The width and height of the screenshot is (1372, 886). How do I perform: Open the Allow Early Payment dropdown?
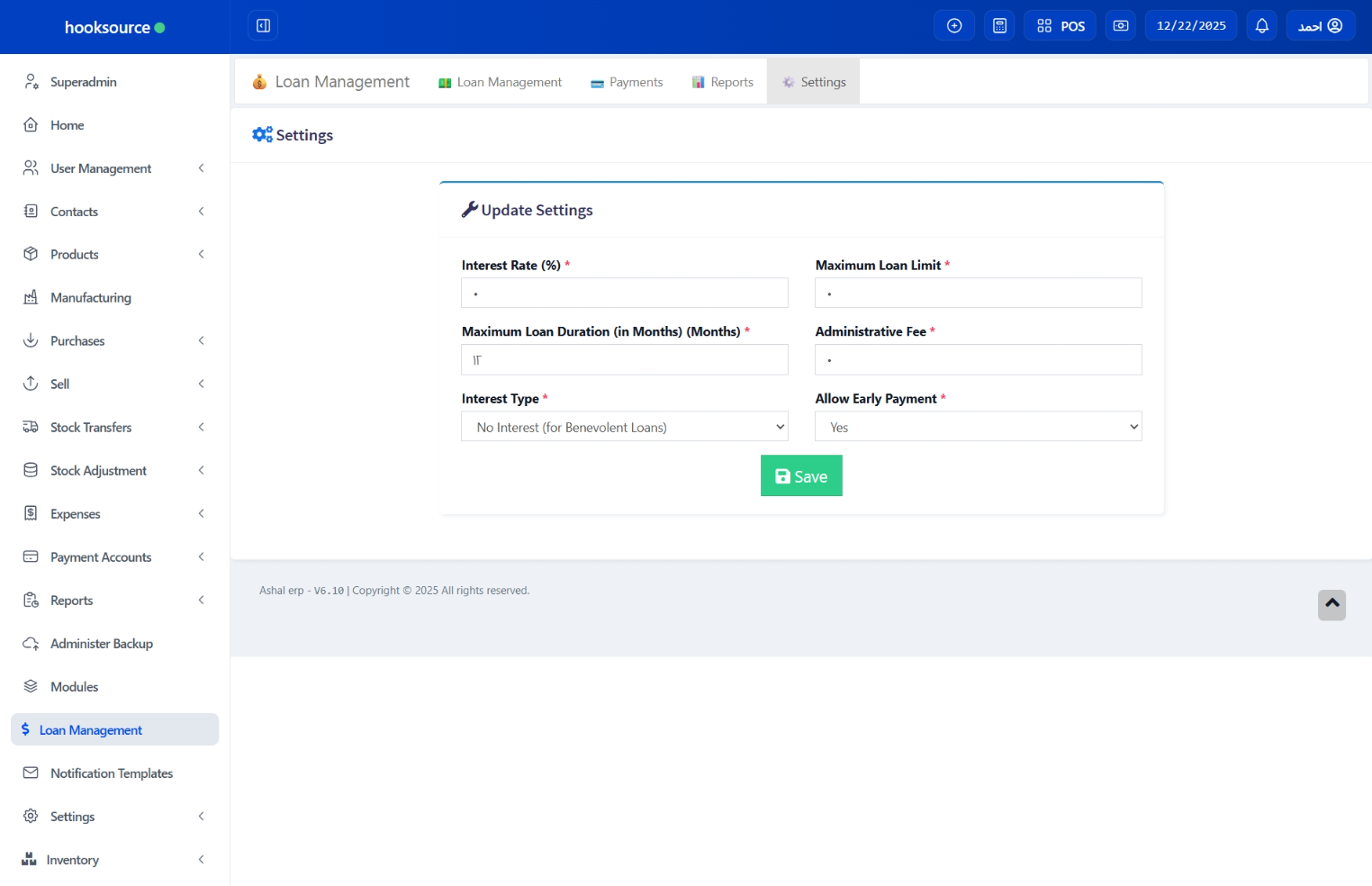coord(978,427)
